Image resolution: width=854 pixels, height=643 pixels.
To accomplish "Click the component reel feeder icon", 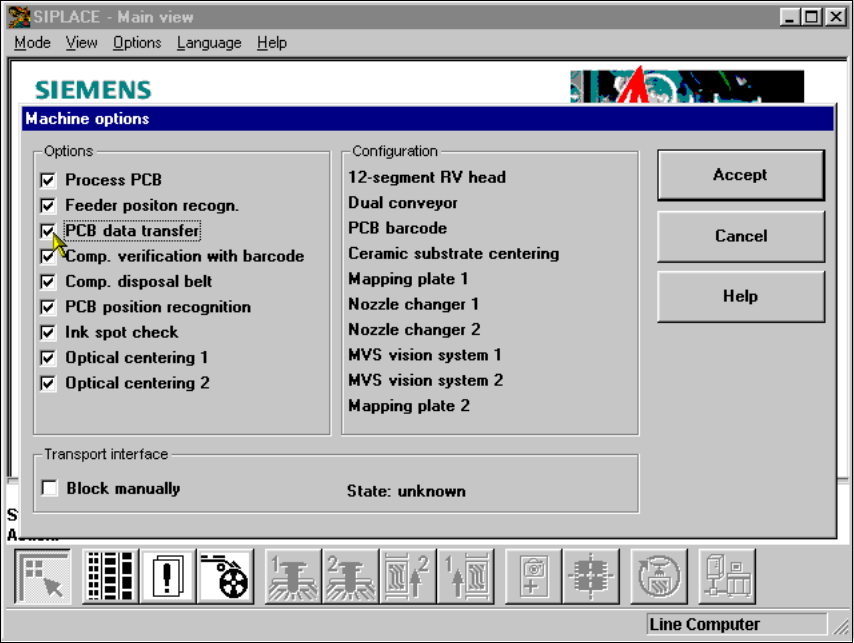I will tap(225, 577).
